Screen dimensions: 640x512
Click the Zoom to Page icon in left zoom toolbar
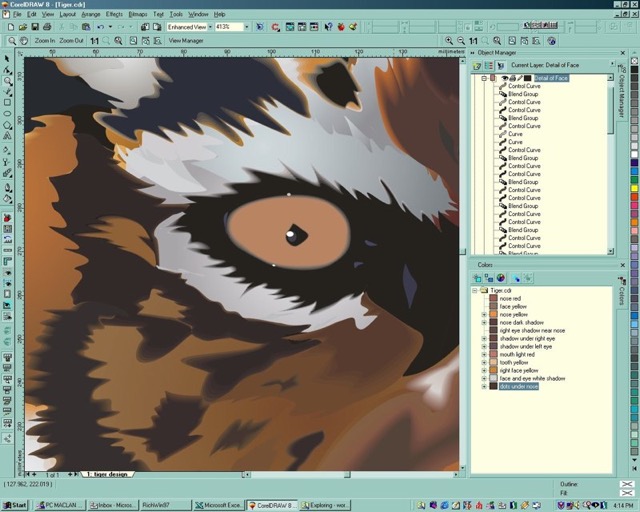tap(133, 41)
